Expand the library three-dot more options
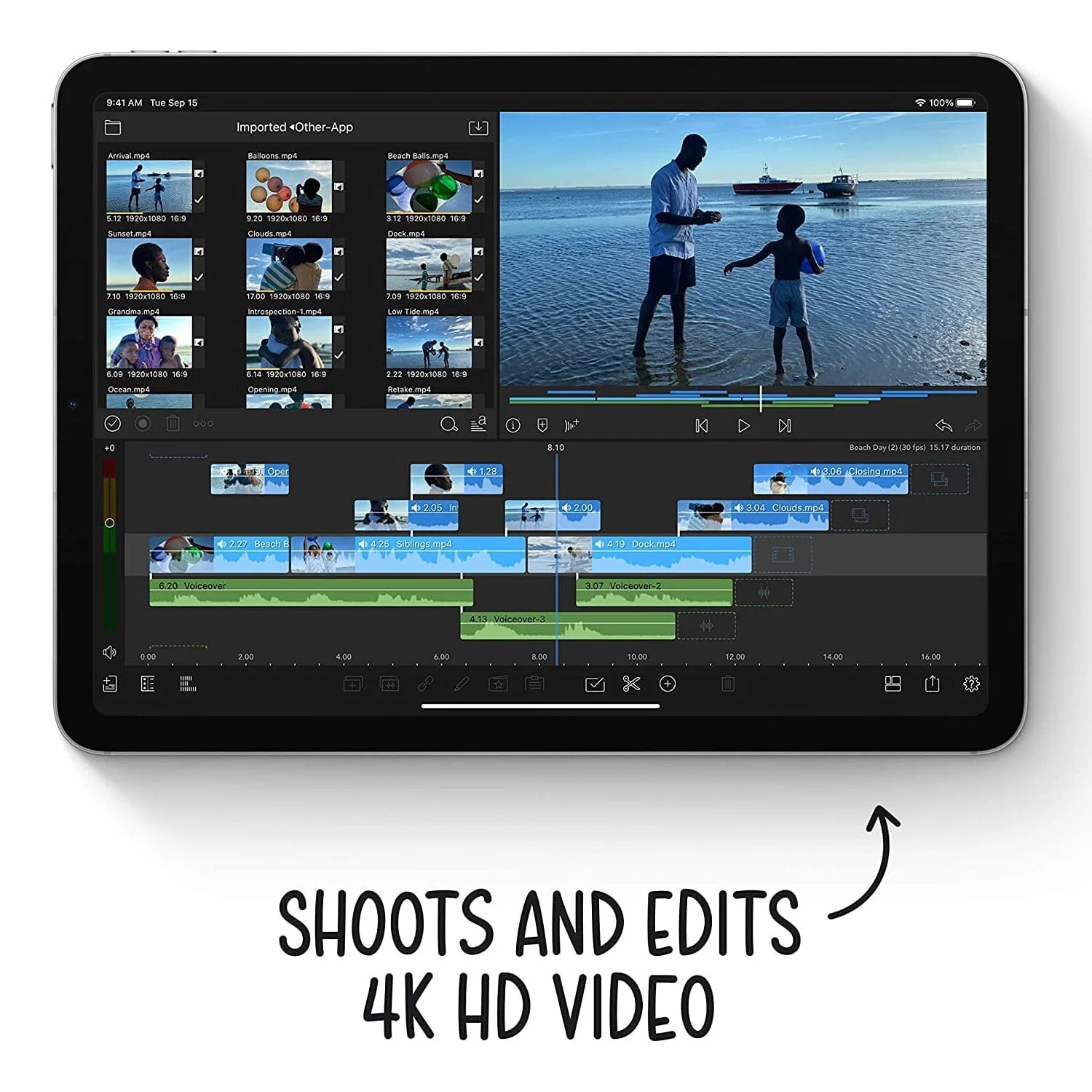Image resolution: width=1092 pixels, height=1092 pixels. tap(203, 424)
